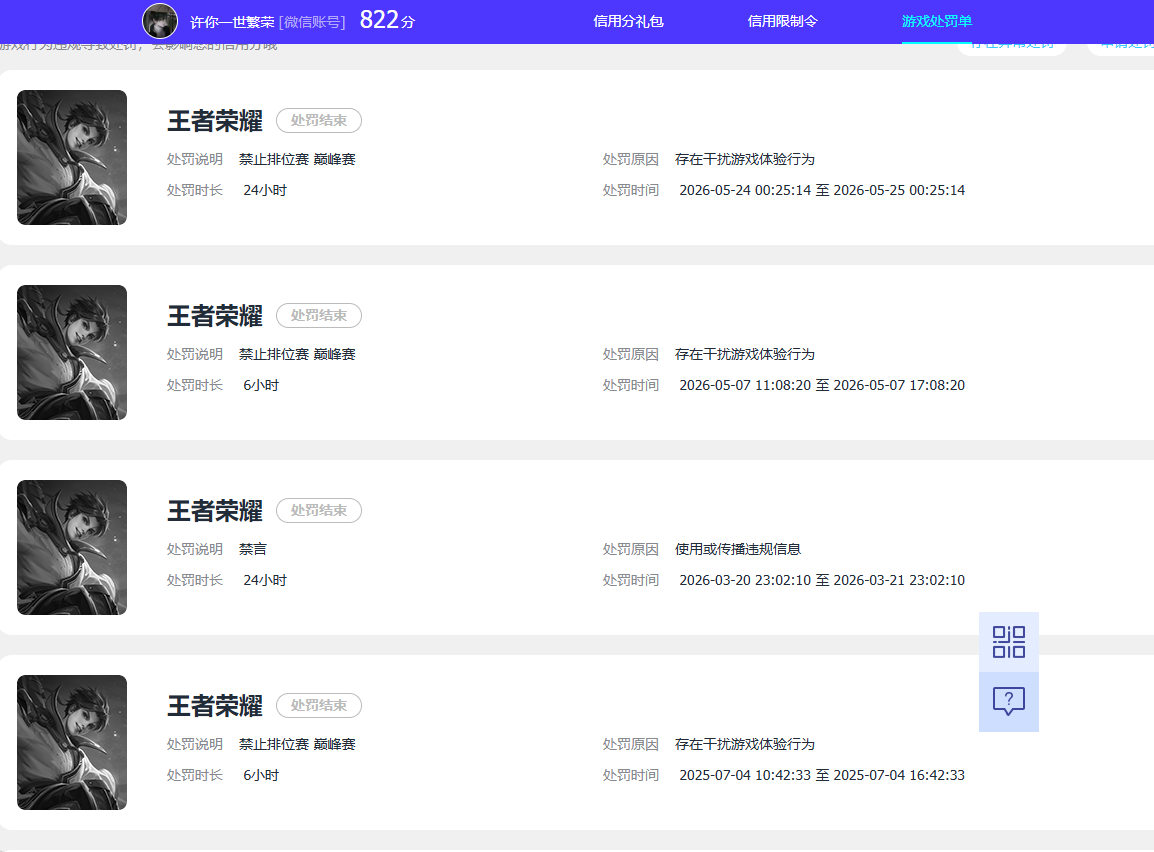Select time range 2025-07-04 10:42:33 至 16:42:33
This screenshot has width=1154, height=852.
(822, 775)
